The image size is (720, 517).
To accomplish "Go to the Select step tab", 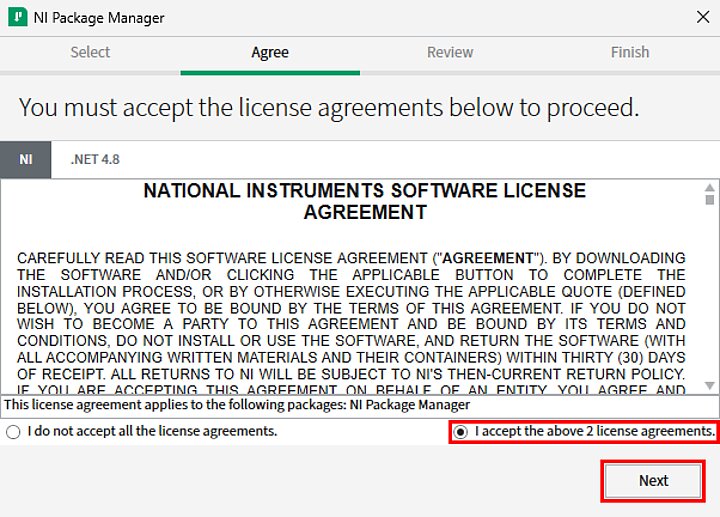I will coord(90,52).
